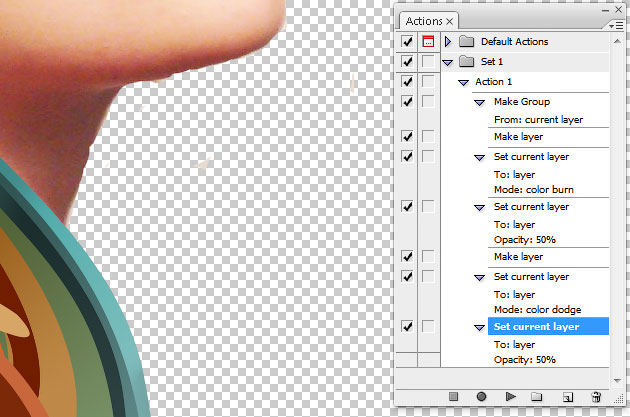Screen dimensions: 630x417
Task: Close the Actions panel window
Action: pyautogui.click(x=619, y=10)
